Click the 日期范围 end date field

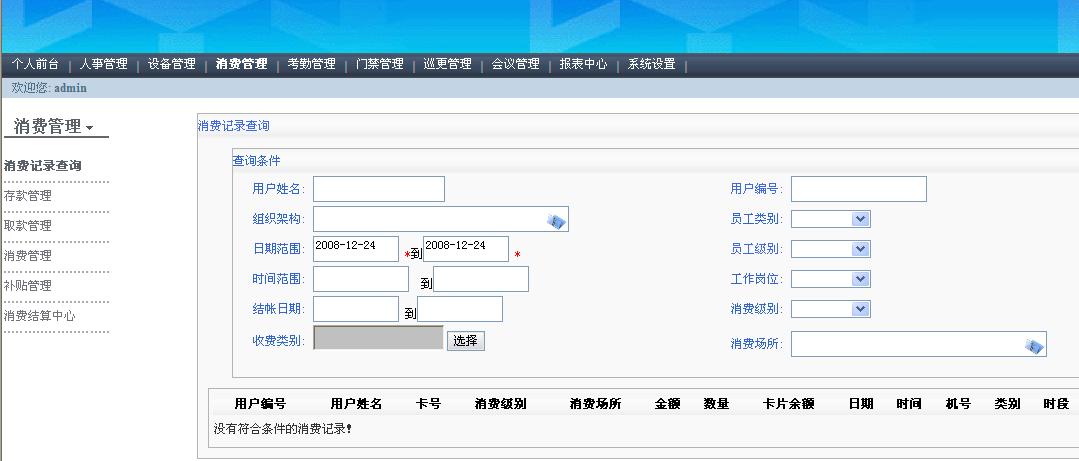click(466, 249)
